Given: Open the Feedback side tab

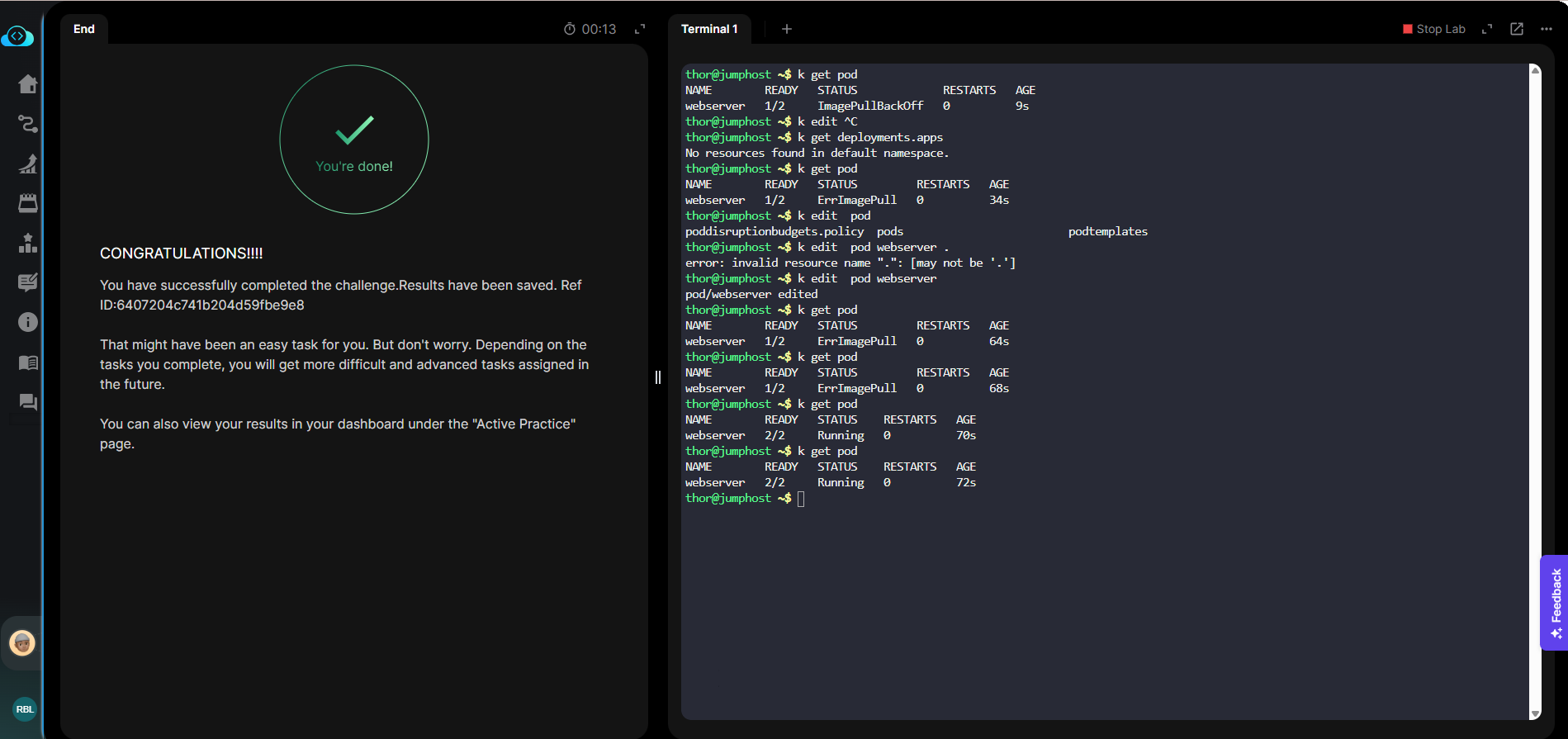Looking at the screenshot, I should (1555, 603).
